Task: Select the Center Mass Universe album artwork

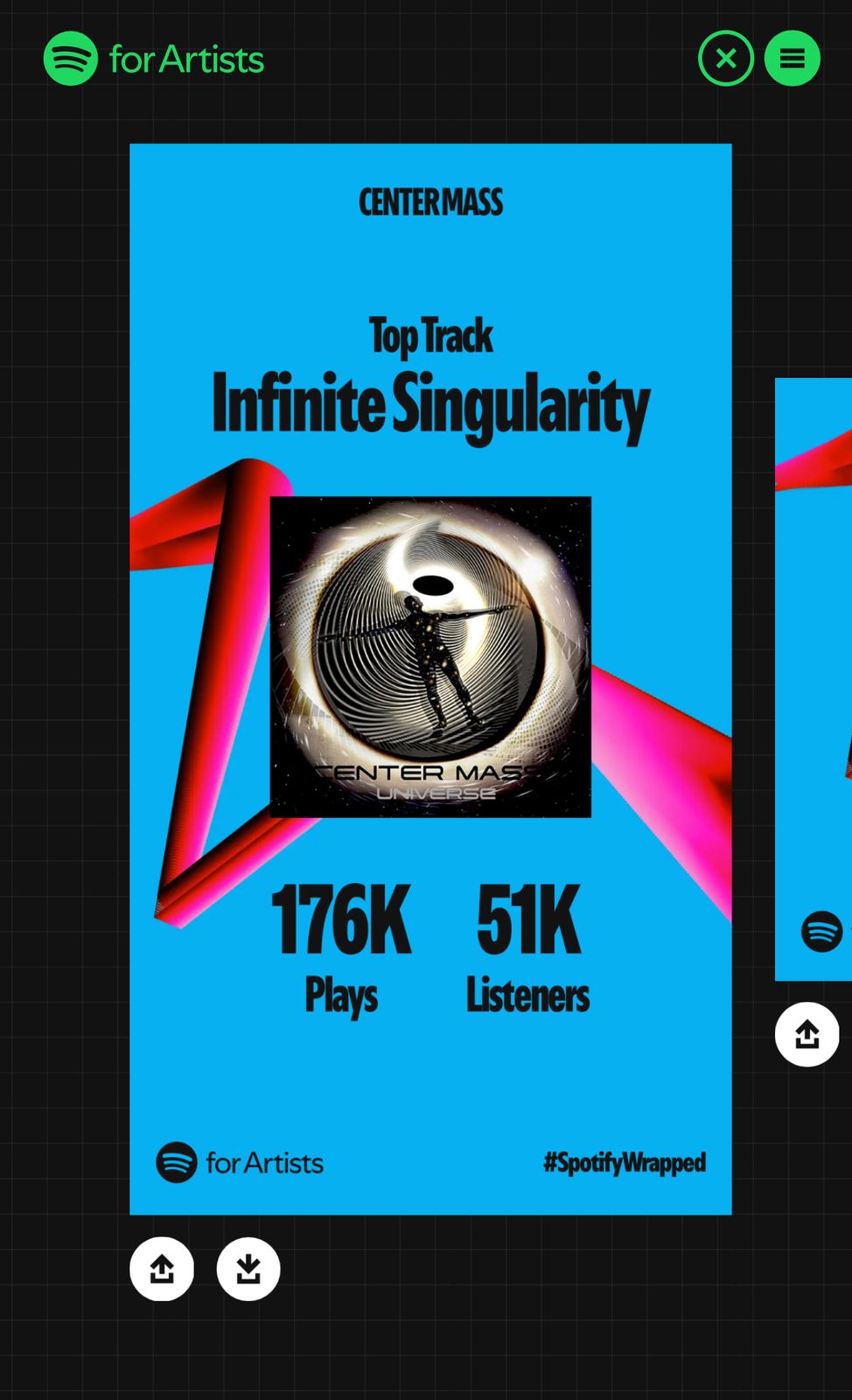Action: tap(430, 657)
